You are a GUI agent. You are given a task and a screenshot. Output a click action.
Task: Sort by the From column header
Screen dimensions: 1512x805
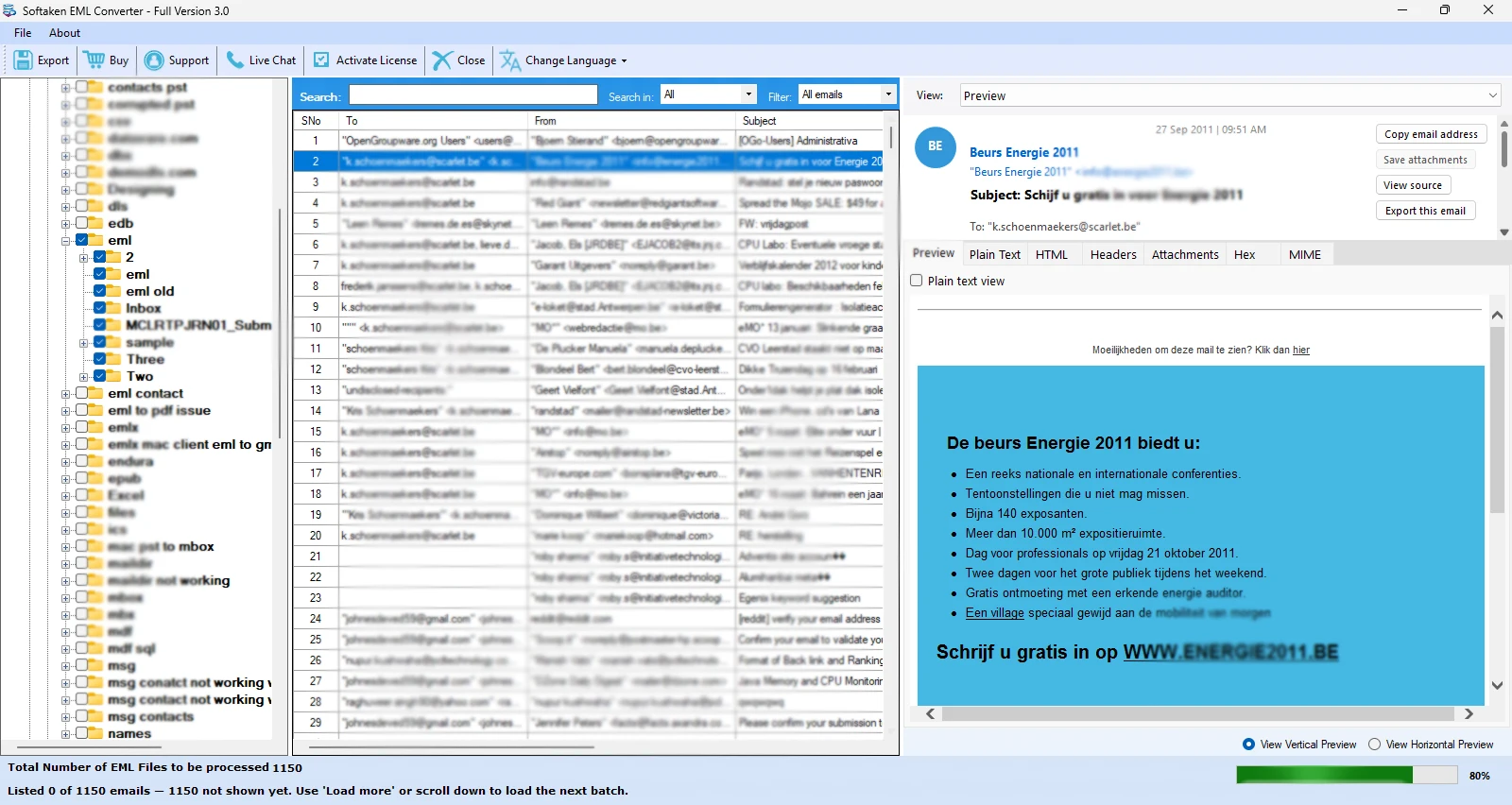631,121
